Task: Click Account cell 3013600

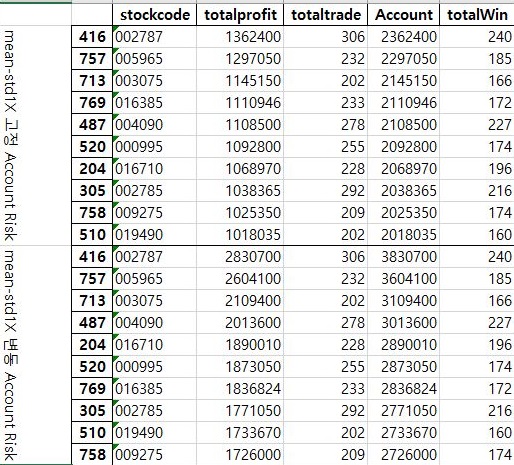Action: point(404,323)
